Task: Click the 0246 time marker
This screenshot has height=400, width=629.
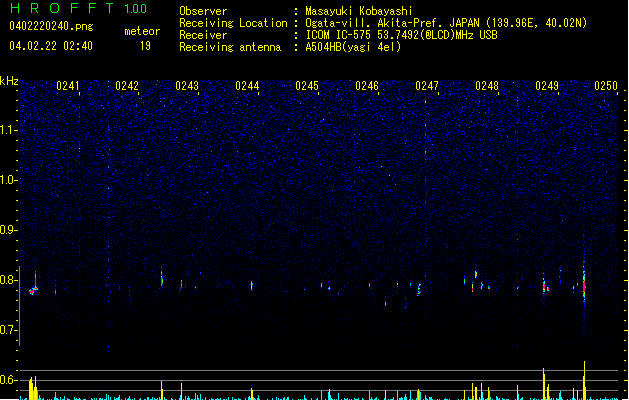Action: click(367, 86)
